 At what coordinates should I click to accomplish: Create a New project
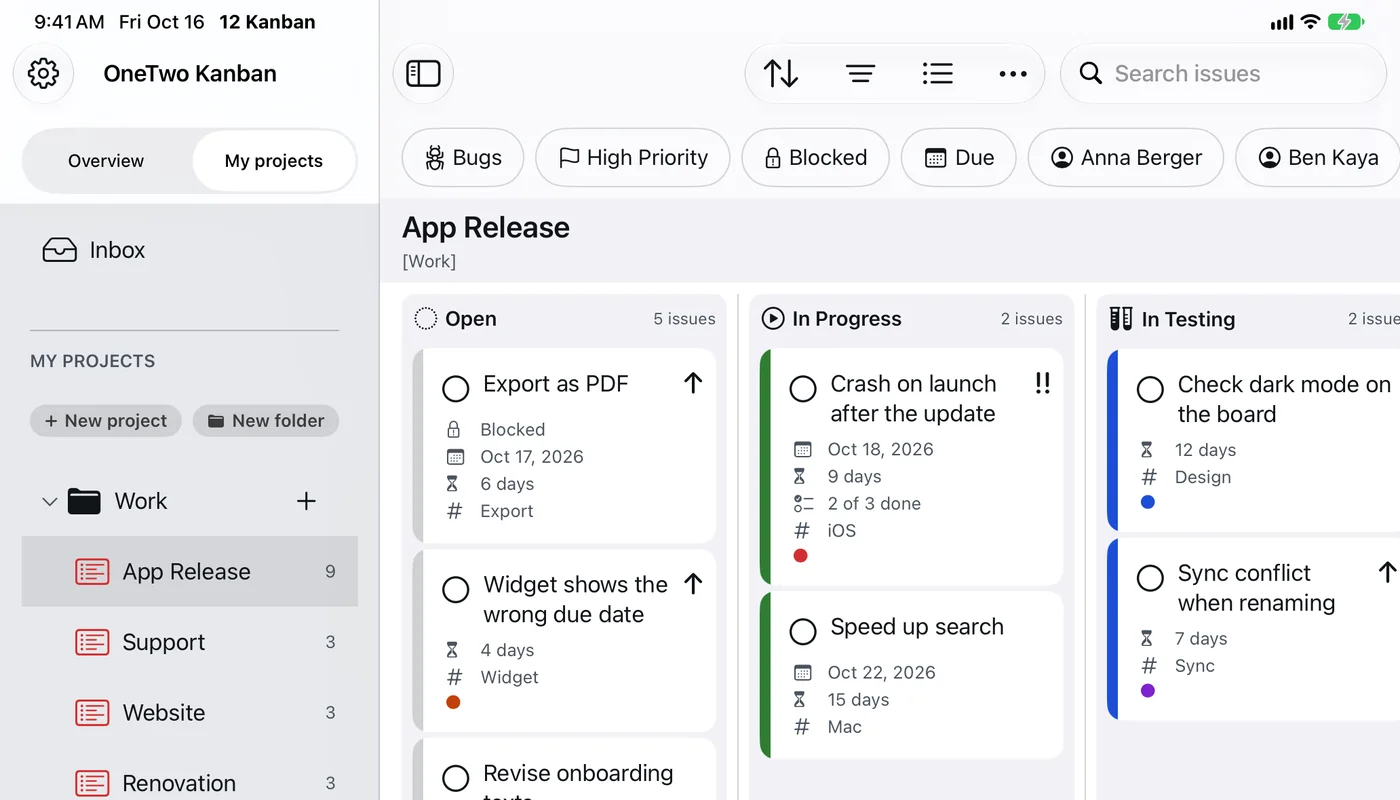(106, 421)
